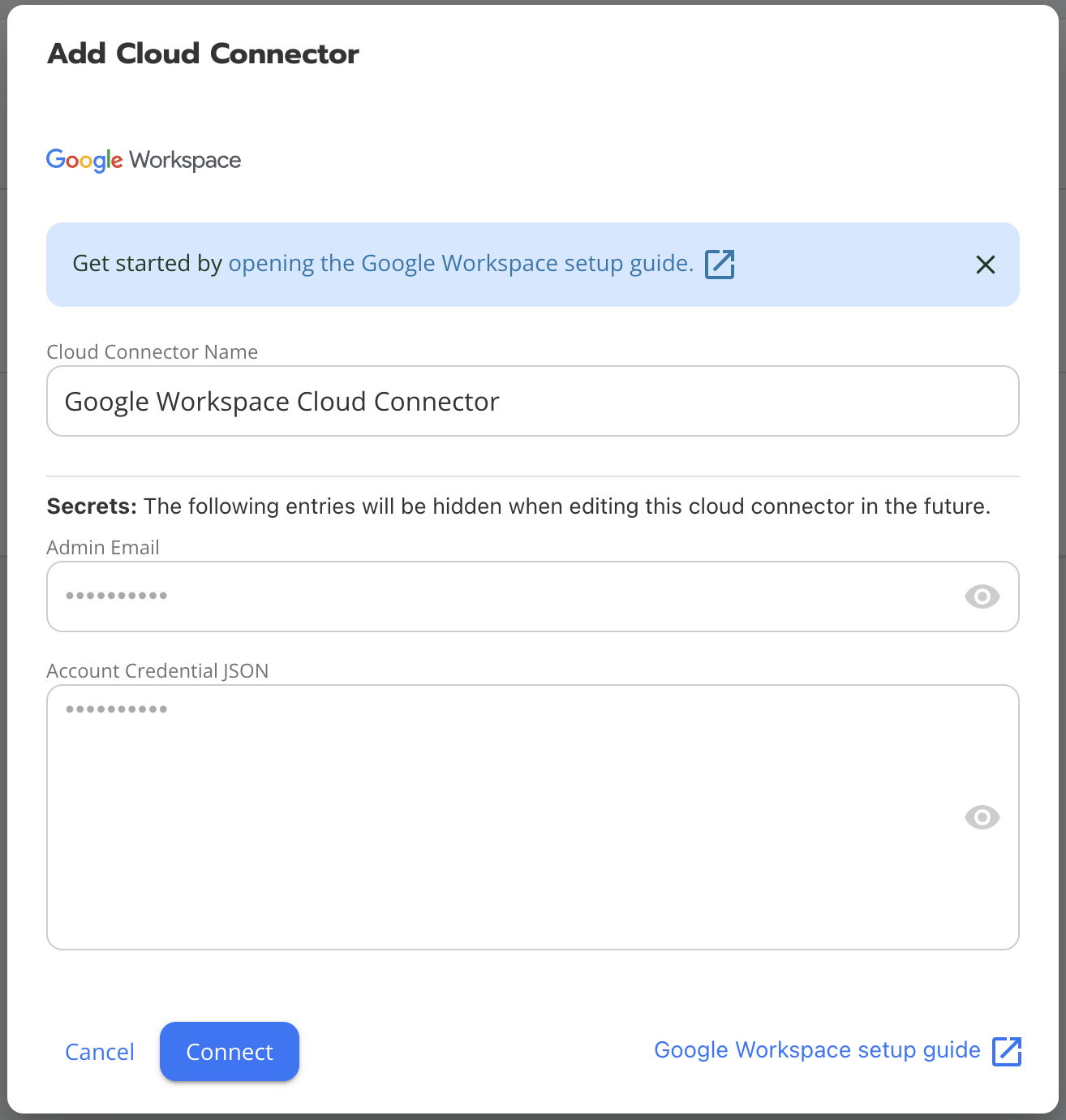1066x1120 pixels.
Task: Cancel adding the cloud connector
Action: (100, 1052)
